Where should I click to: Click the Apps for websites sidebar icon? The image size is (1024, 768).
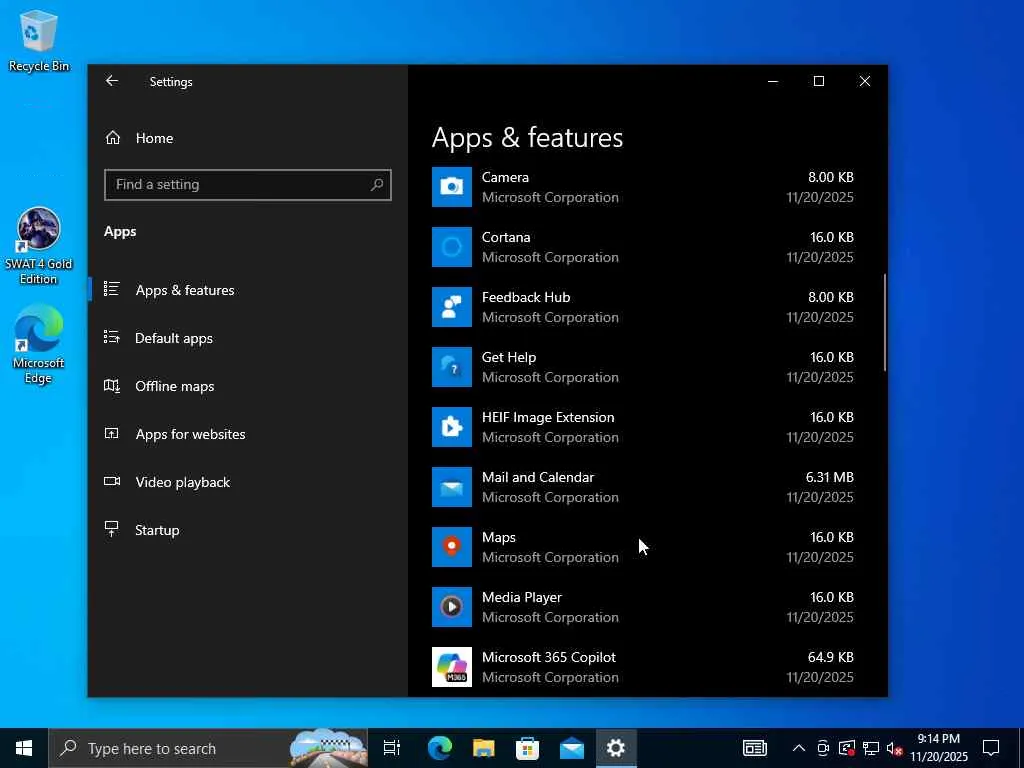pos(112,434)
